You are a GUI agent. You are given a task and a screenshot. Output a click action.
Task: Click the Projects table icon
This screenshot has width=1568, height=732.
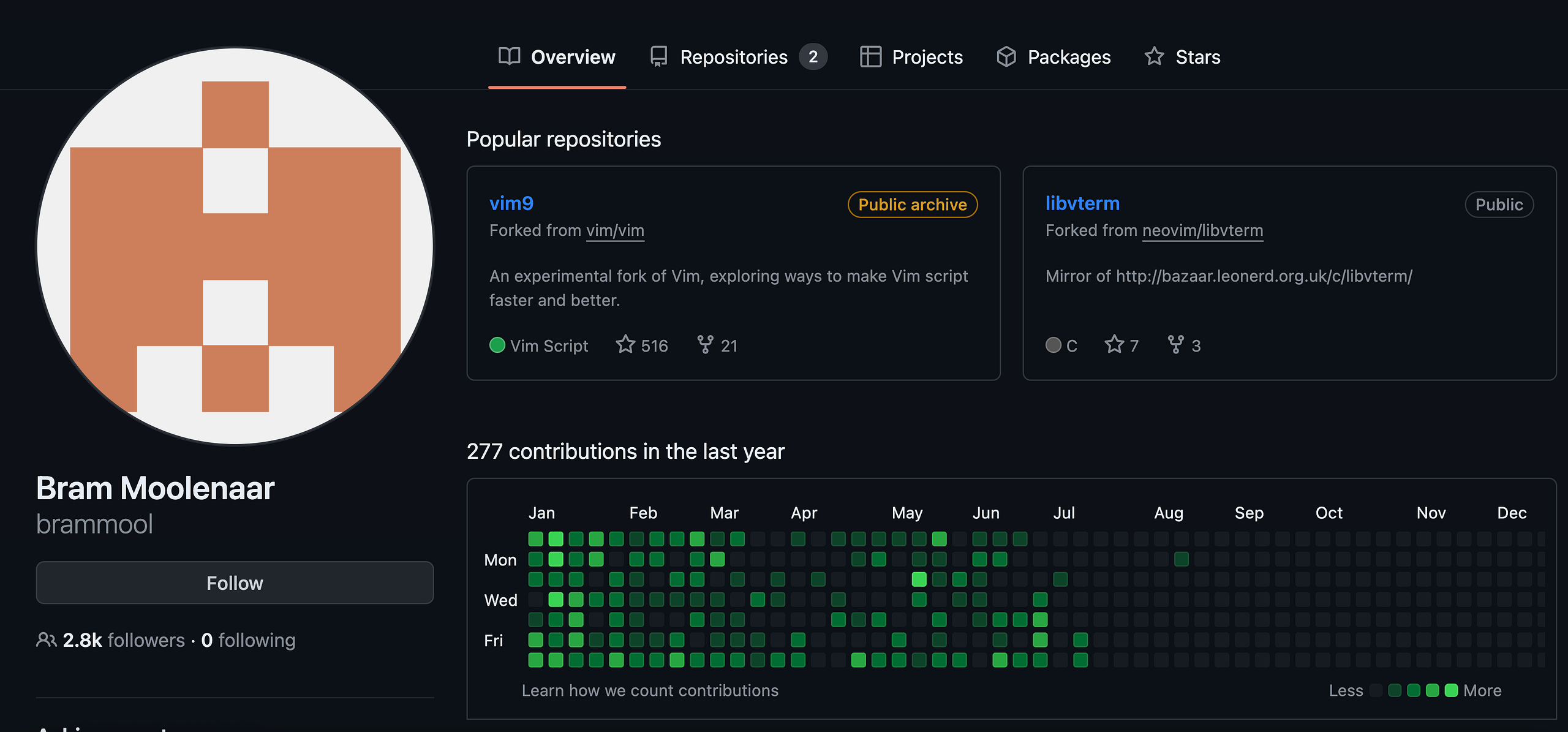(870, 56)
